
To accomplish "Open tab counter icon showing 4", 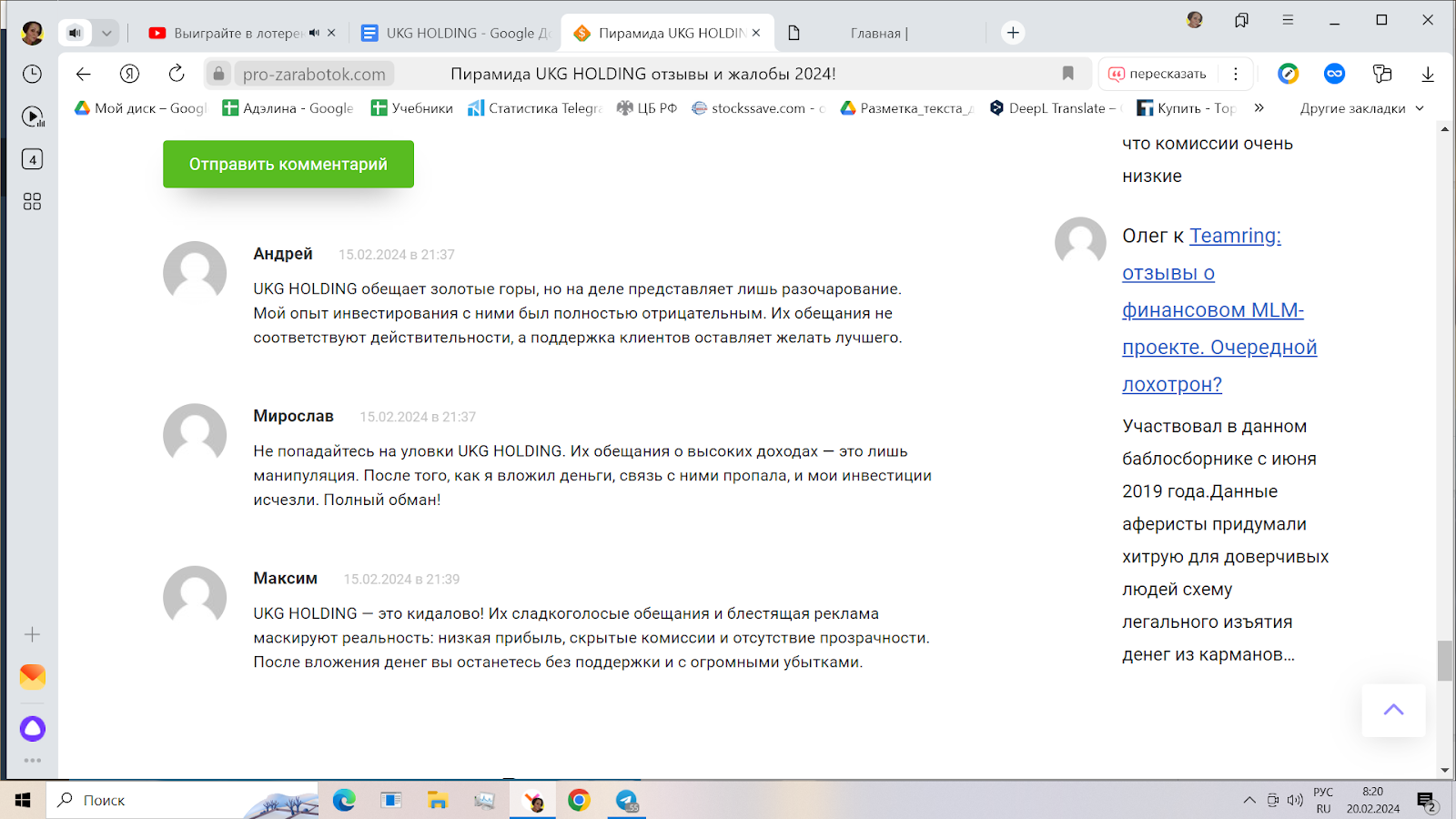I will [32, 159].
